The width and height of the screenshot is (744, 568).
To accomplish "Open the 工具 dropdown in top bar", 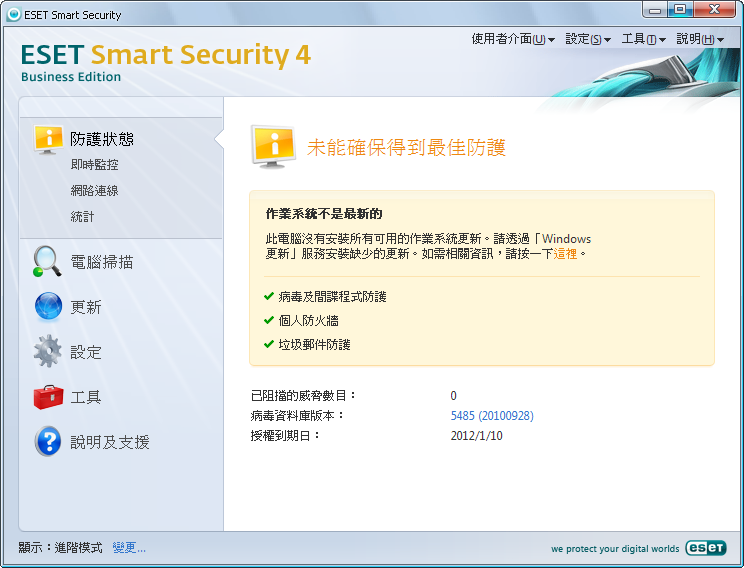I will 643,39.
